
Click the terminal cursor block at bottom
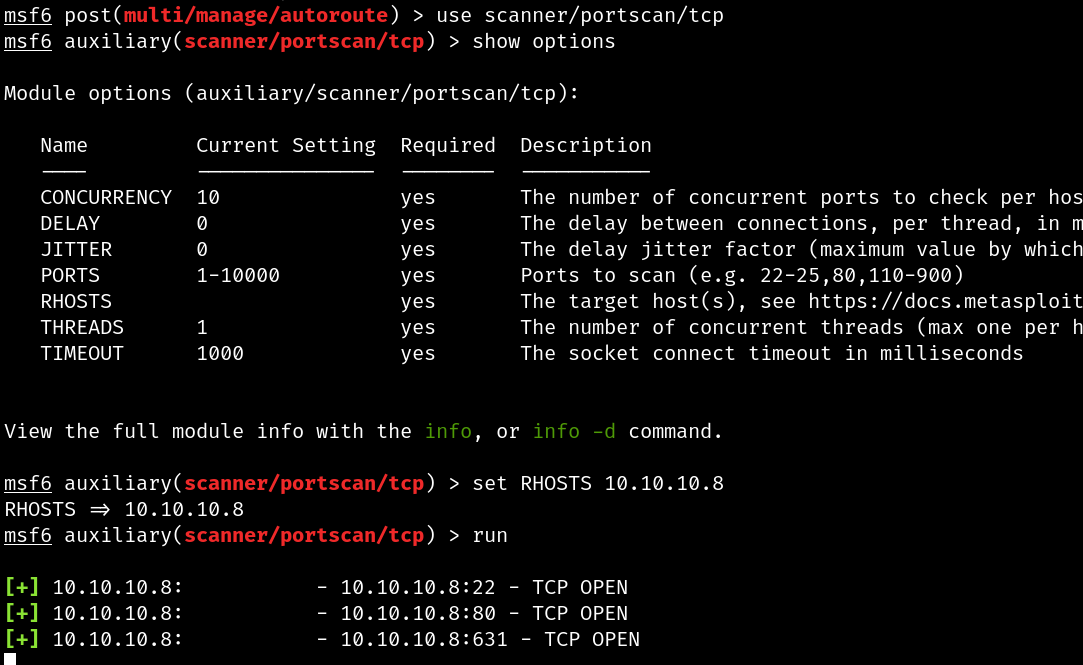10,659
